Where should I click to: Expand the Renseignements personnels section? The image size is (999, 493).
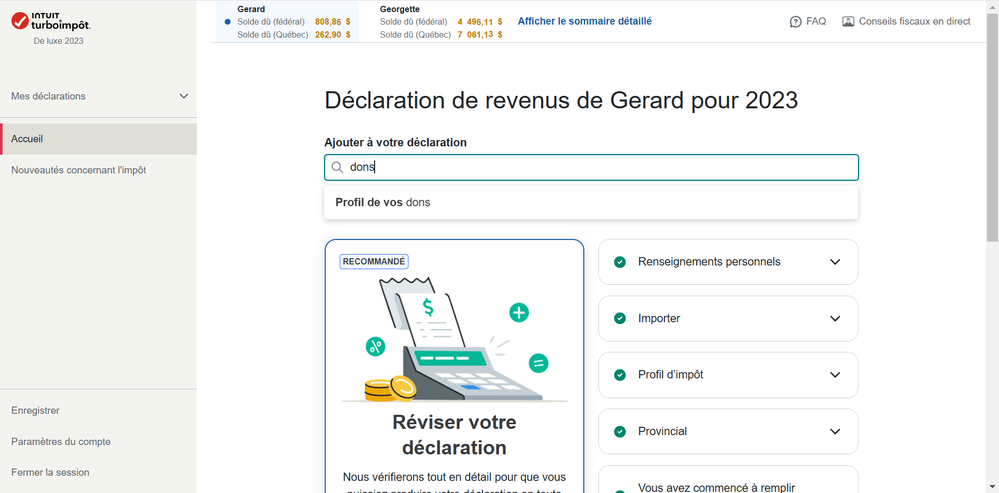(835, 262)
